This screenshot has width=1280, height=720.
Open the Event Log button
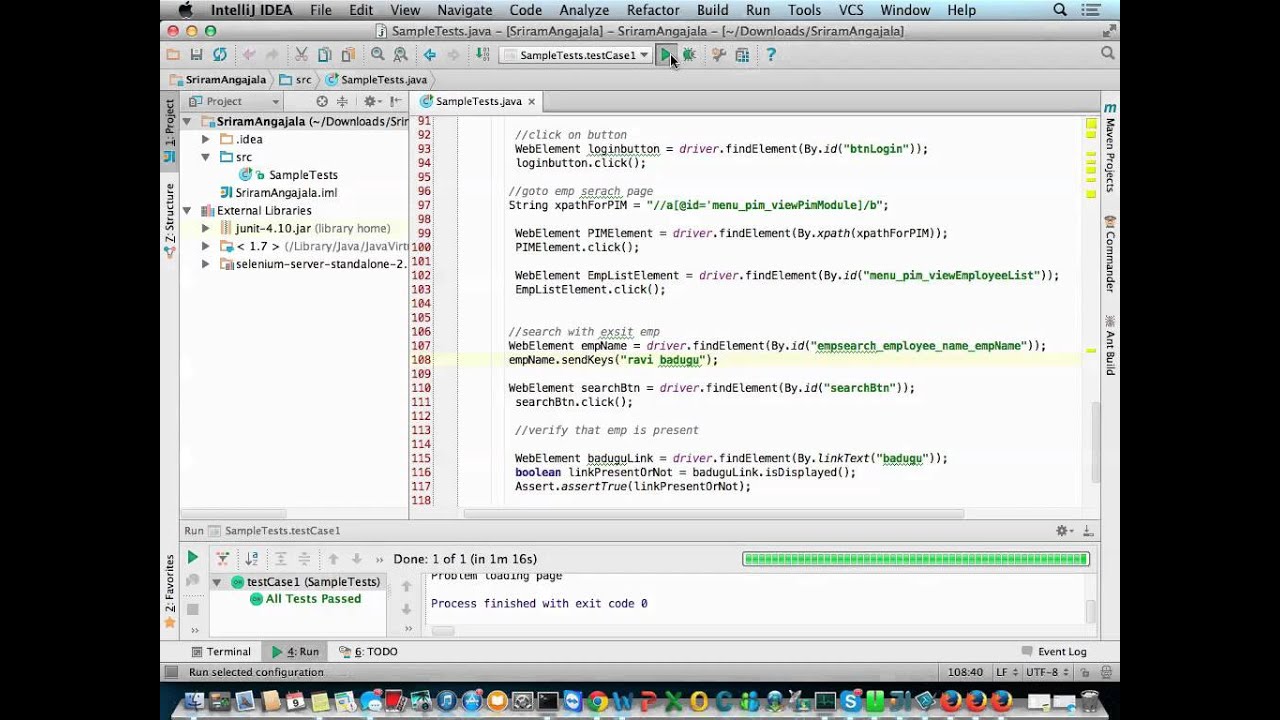tap(1054, 651)
